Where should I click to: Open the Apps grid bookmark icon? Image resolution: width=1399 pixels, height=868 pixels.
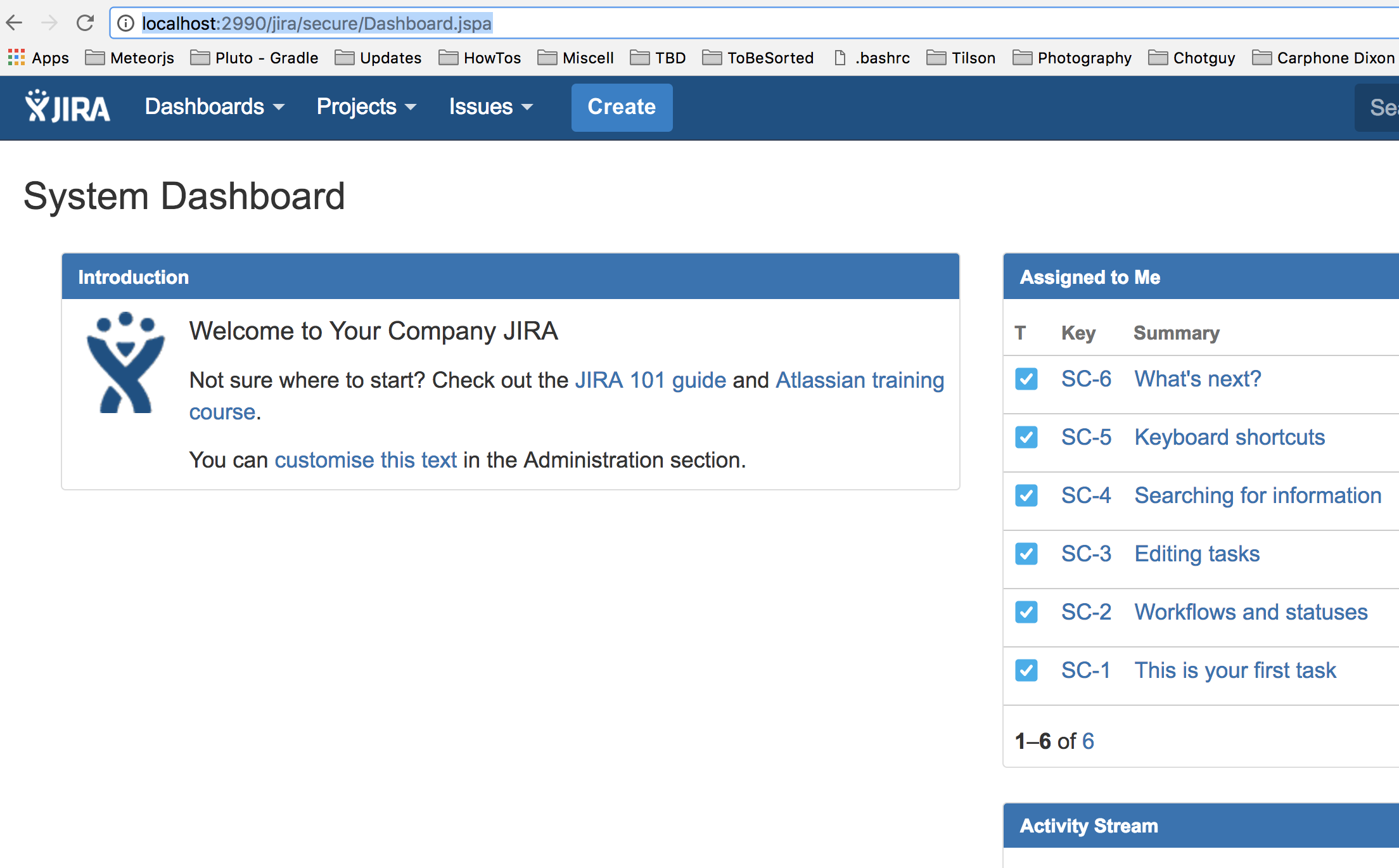click(16, 58)
